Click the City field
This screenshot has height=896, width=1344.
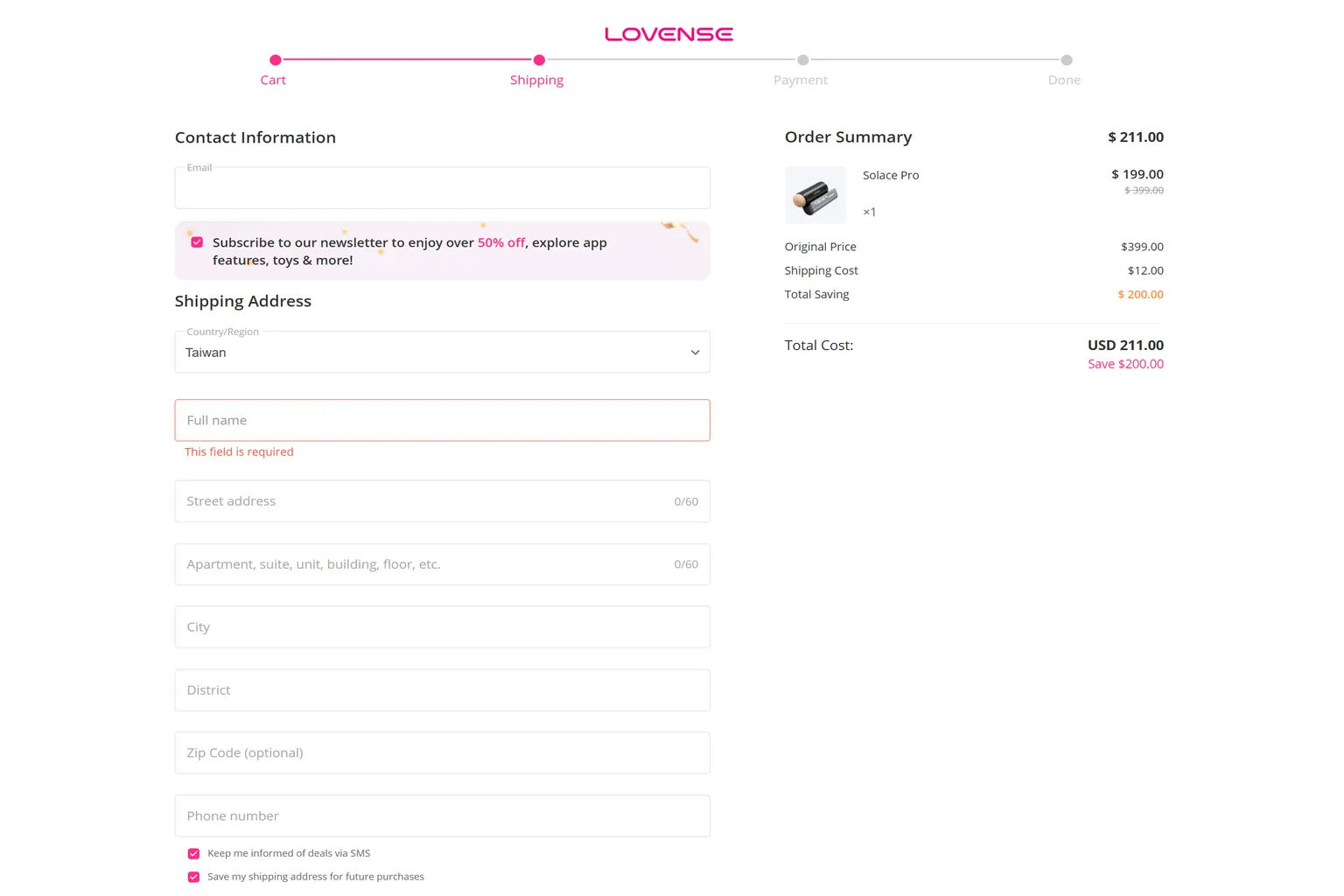[x=442, y=627]
